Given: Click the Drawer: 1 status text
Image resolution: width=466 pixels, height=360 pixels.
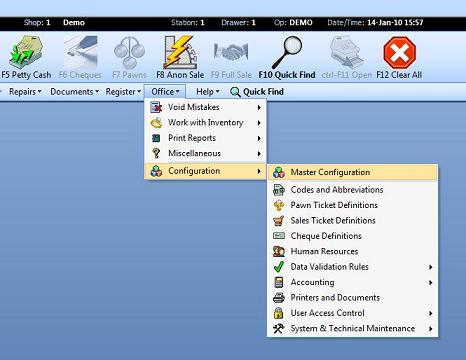Looking at the screenshot, I should click(x=238, y=23).
